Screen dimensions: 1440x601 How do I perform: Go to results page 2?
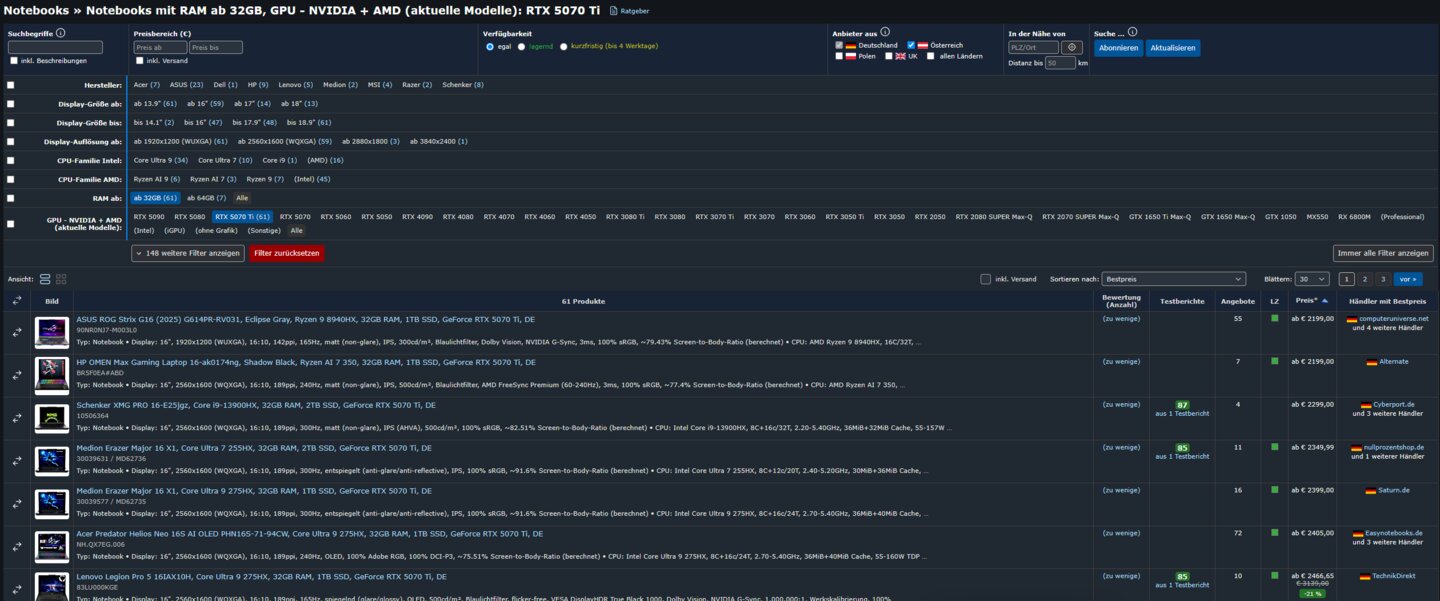[x=1364, y=279]
